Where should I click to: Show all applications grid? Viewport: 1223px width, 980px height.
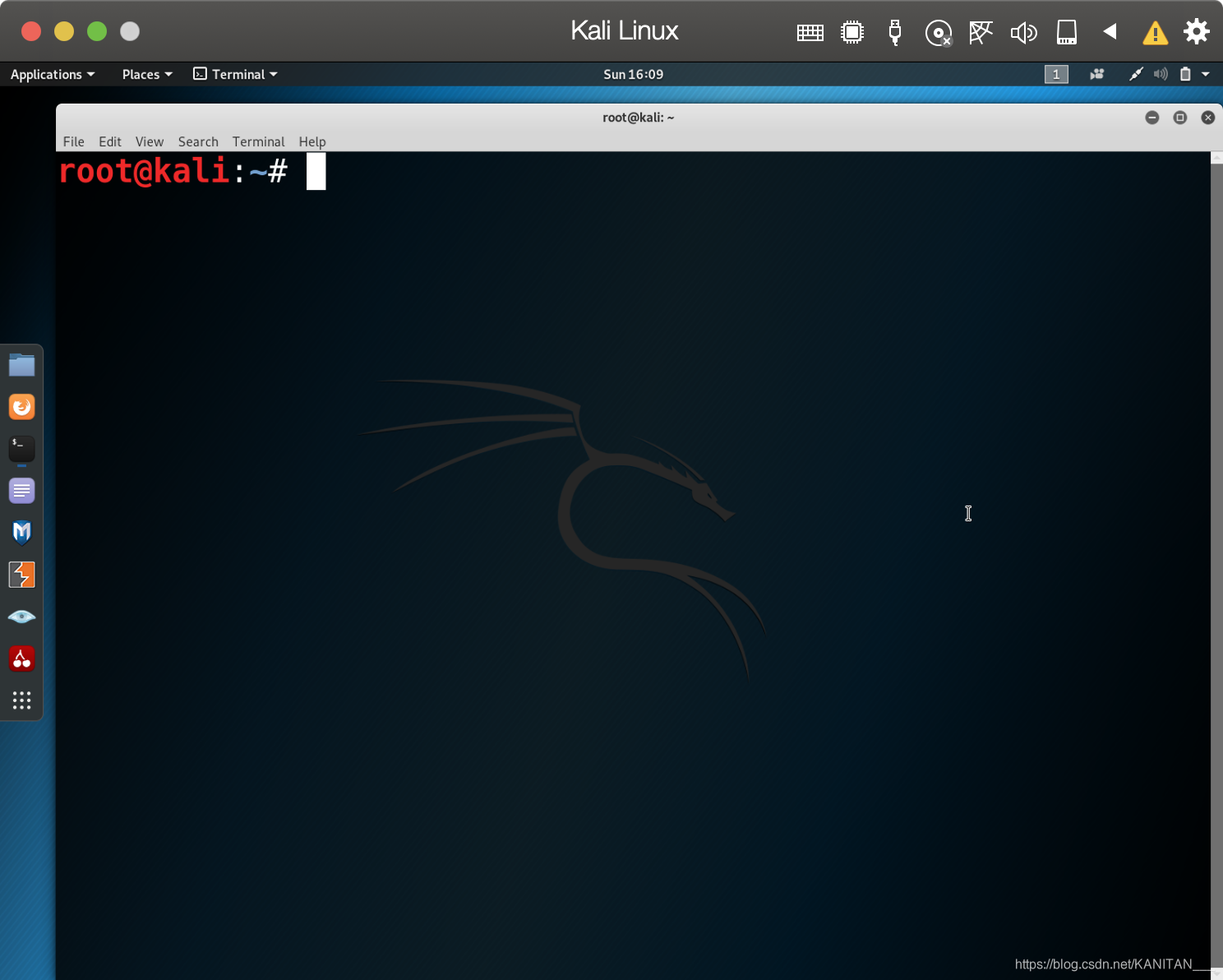(21, 700)
